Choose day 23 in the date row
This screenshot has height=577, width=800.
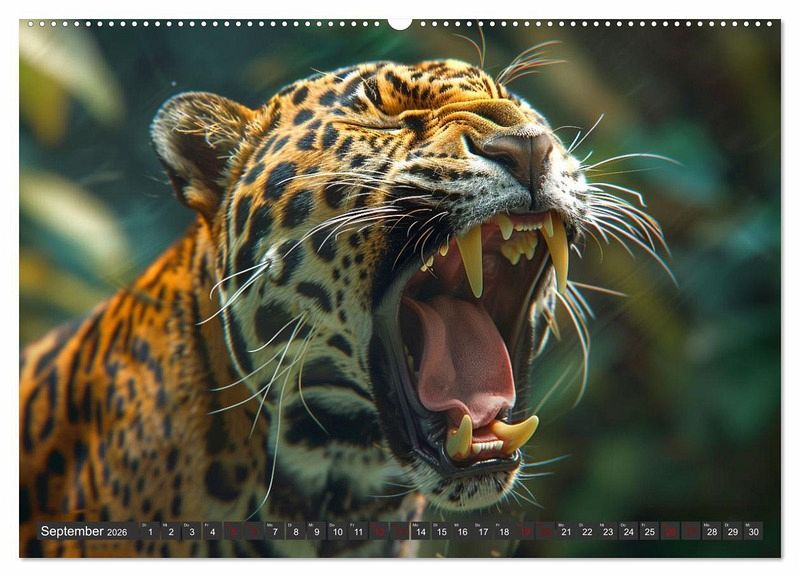pos(608,532)
